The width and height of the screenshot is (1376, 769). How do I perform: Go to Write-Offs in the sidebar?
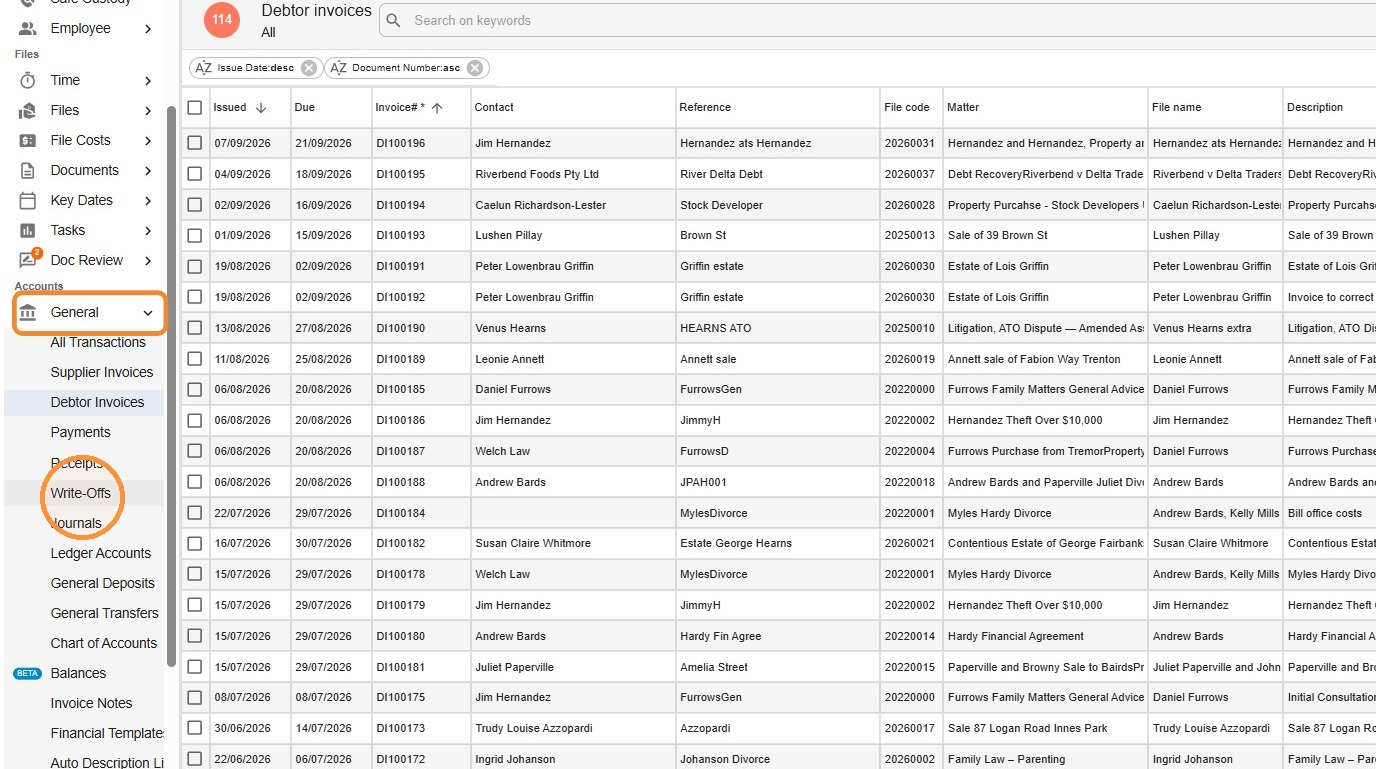(81, 493)
